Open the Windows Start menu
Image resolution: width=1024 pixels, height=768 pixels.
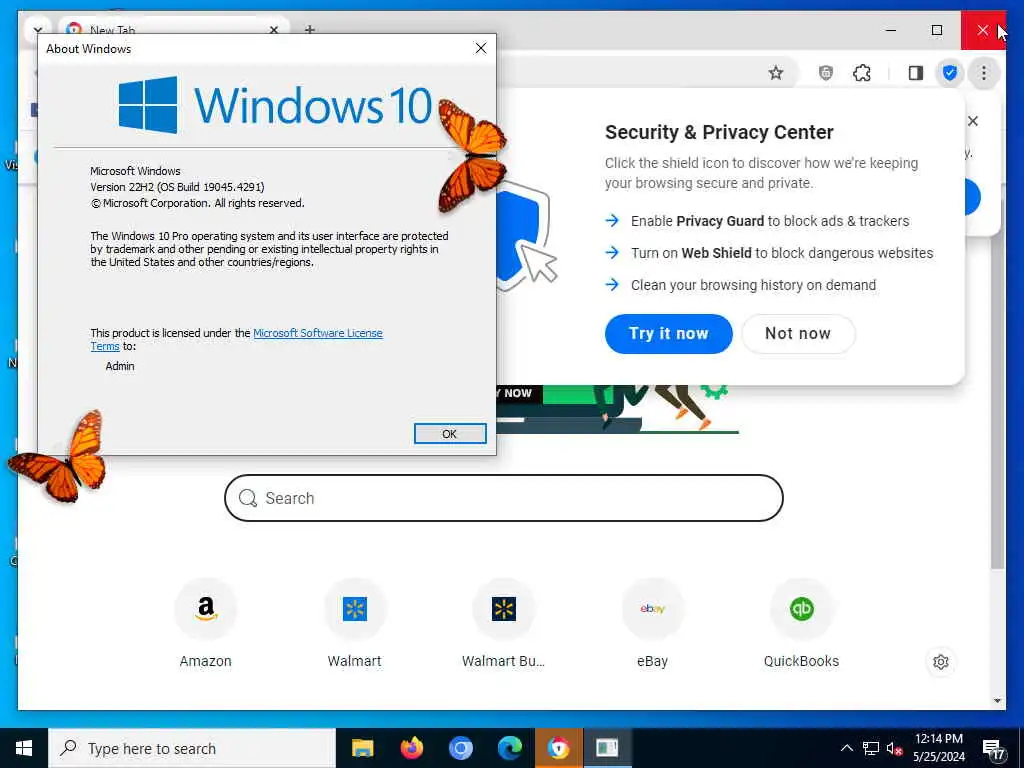(x=24, y=748)
